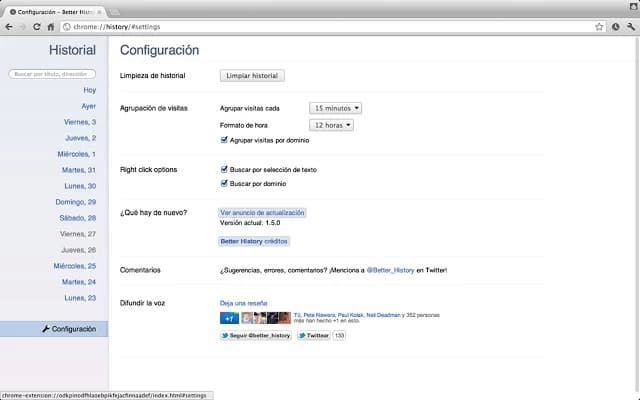
Task: Bookmark this page with the star icon
Action: tap(598, 27)
